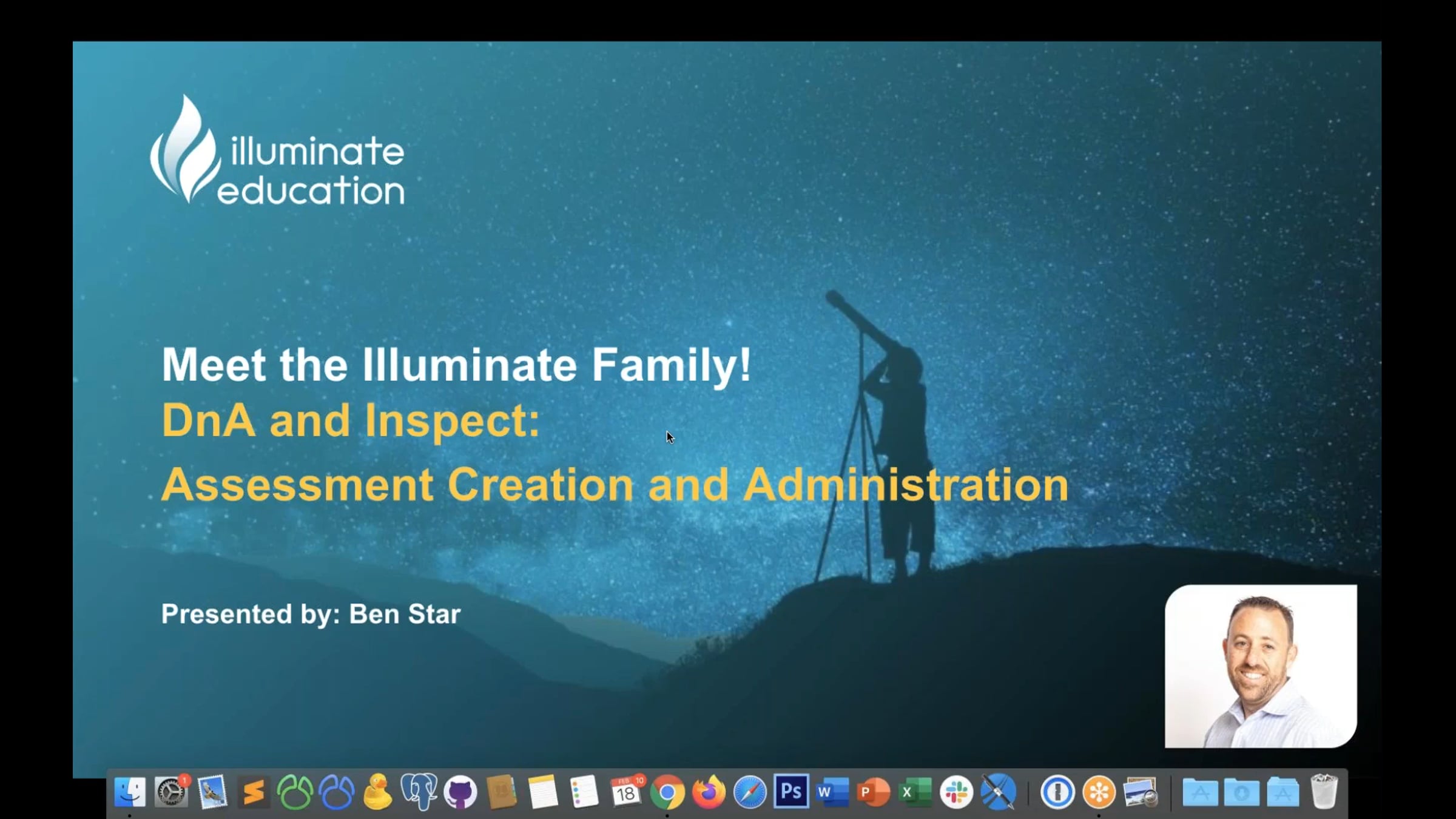This screenshot has height=819, width=1456.
Task: Open the Trash in the dock
Action: [x=1324, y=792]
